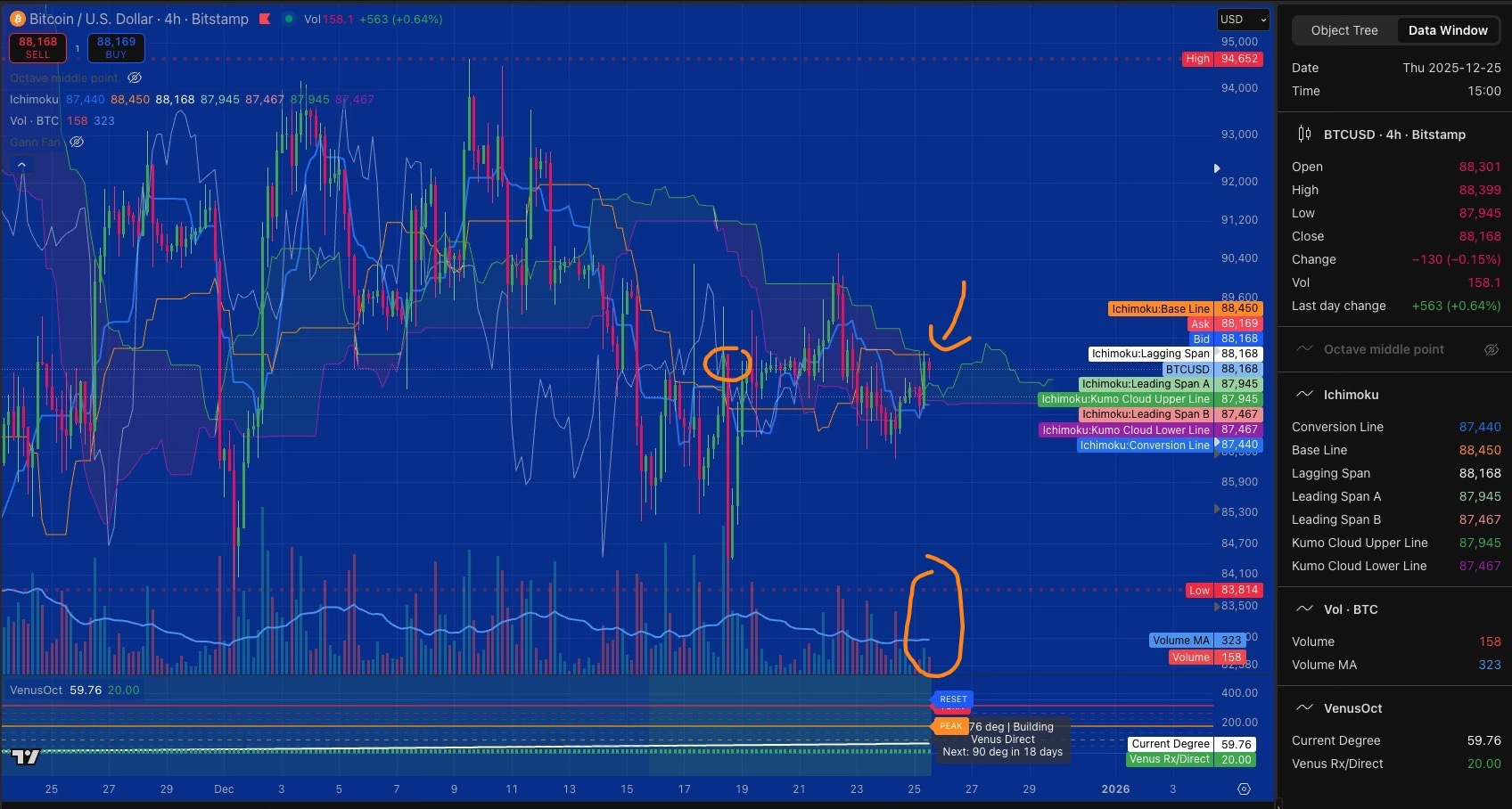Select the Ichimoku legend in chart
Viewport: 1512px width, 809px height.
click(x=34, y=100)
